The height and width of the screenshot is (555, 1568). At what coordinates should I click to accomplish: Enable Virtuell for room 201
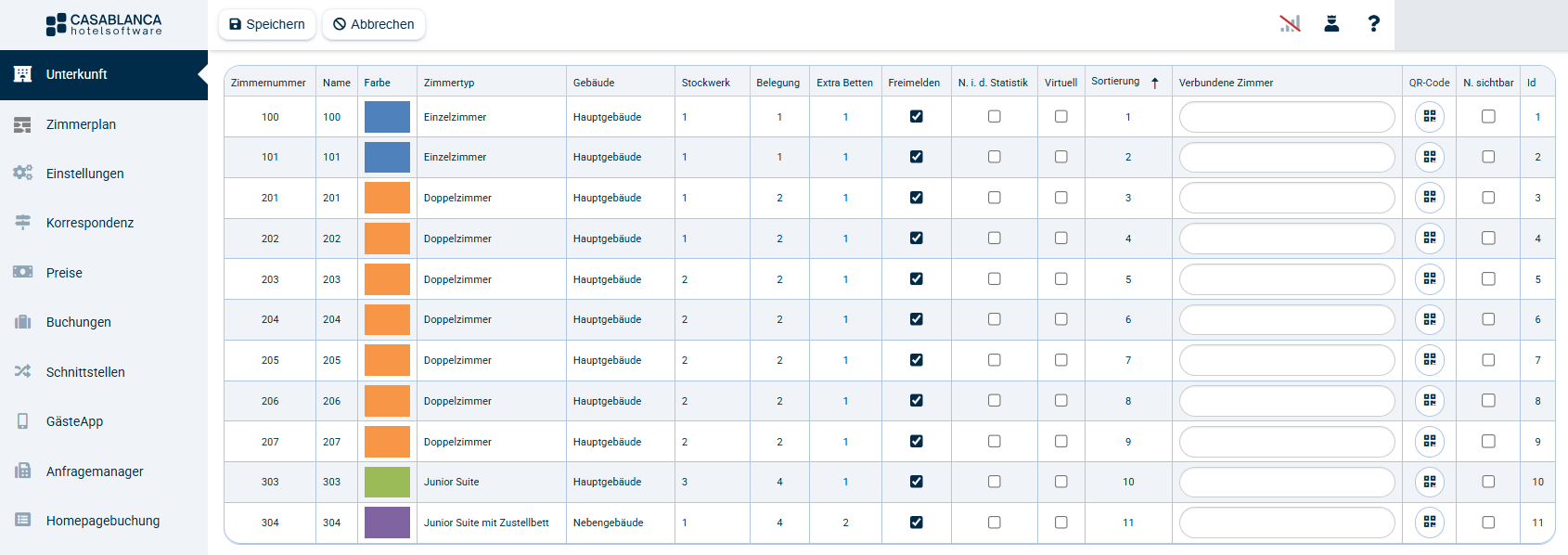click(1061, 198)
